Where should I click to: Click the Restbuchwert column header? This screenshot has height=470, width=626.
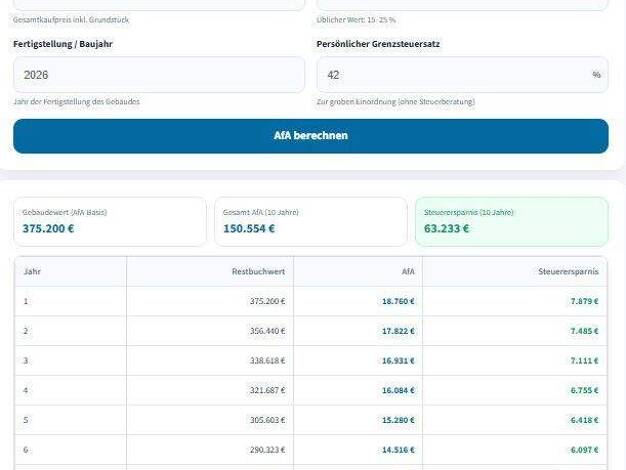[x=258, y=271]
